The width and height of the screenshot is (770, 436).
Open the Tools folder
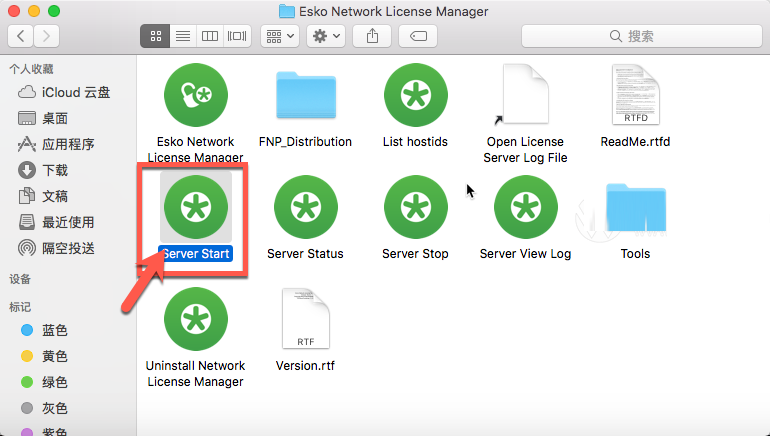[635, 207]
